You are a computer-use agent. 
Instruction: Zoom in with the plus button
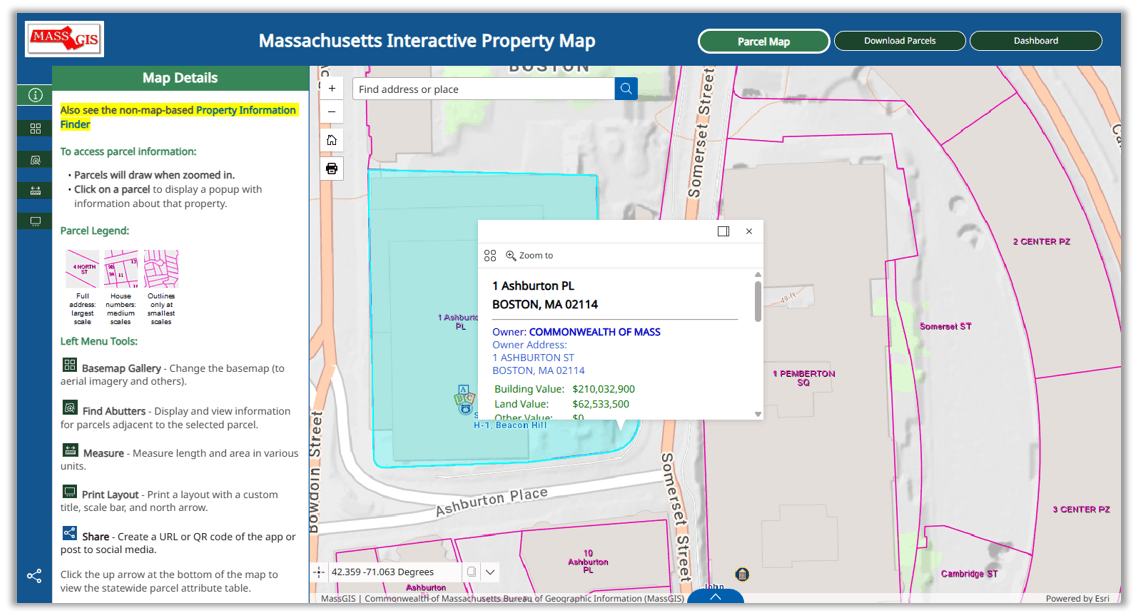[331, 88]
